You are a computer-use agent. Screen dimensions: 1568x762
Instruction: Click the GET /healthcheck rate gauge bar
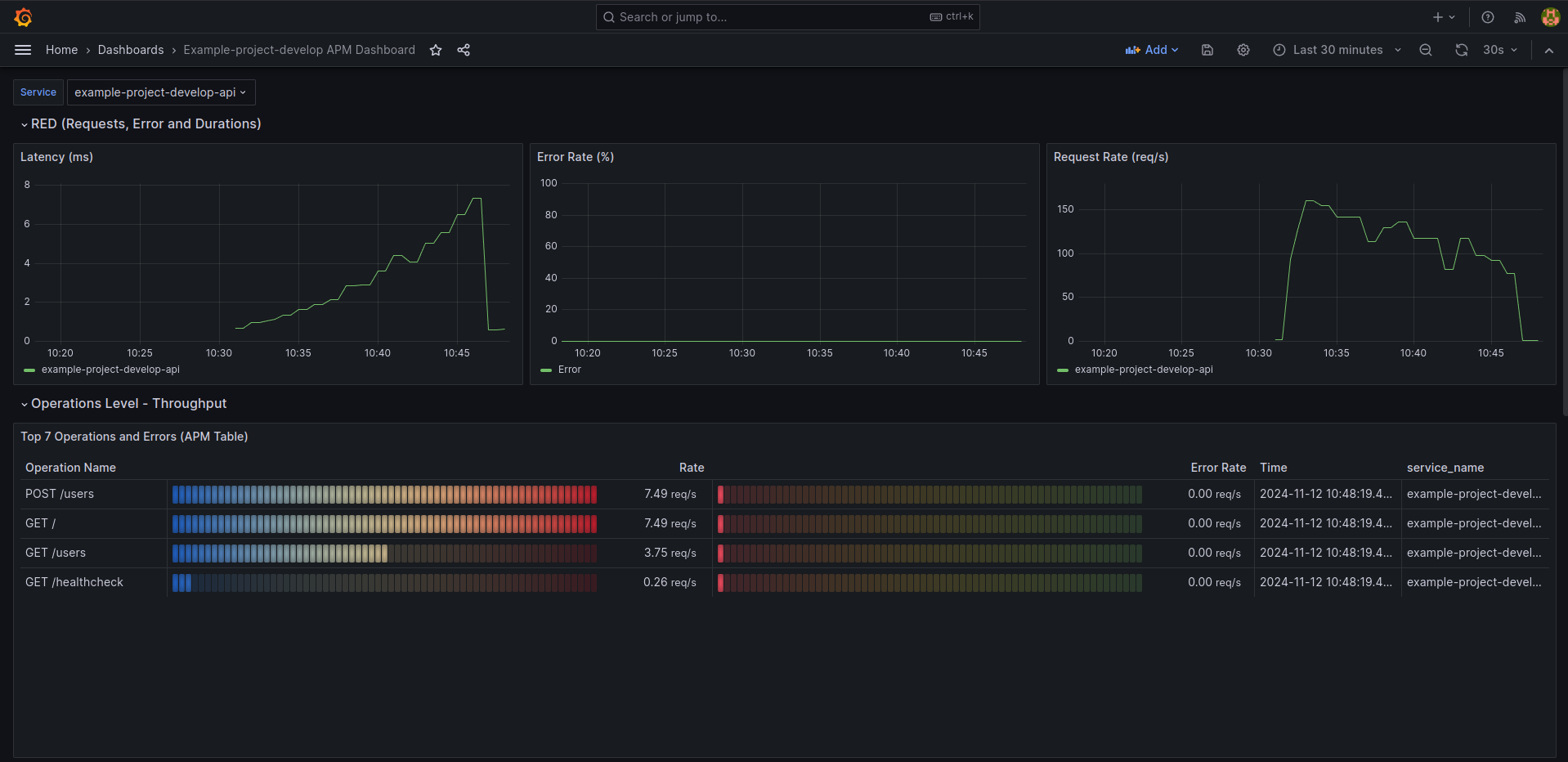pyautogui.click(x=384, y=582)
